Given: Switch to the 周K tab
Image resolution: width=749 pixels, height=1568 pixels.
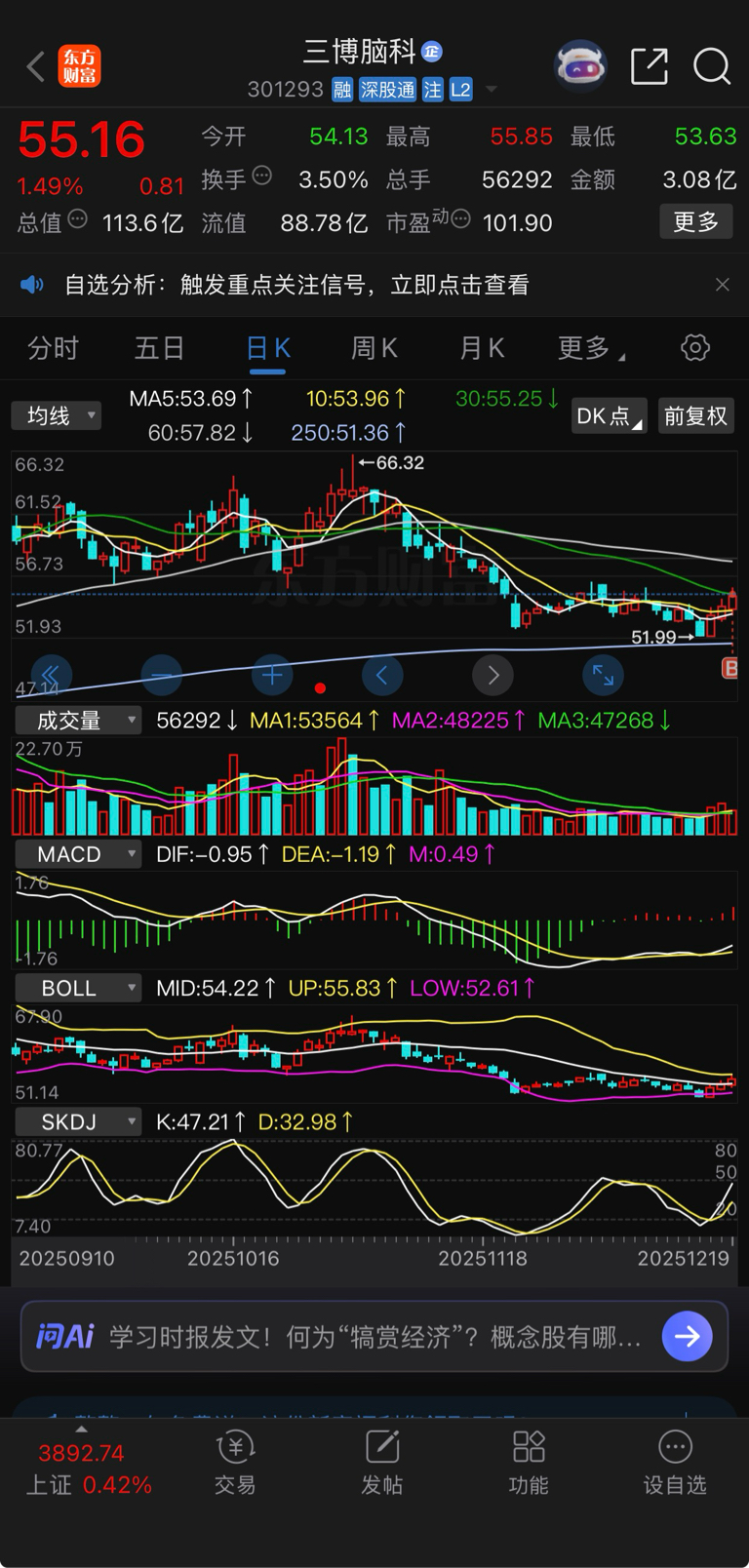Looking at the screenshot, I should click(374, 348).
